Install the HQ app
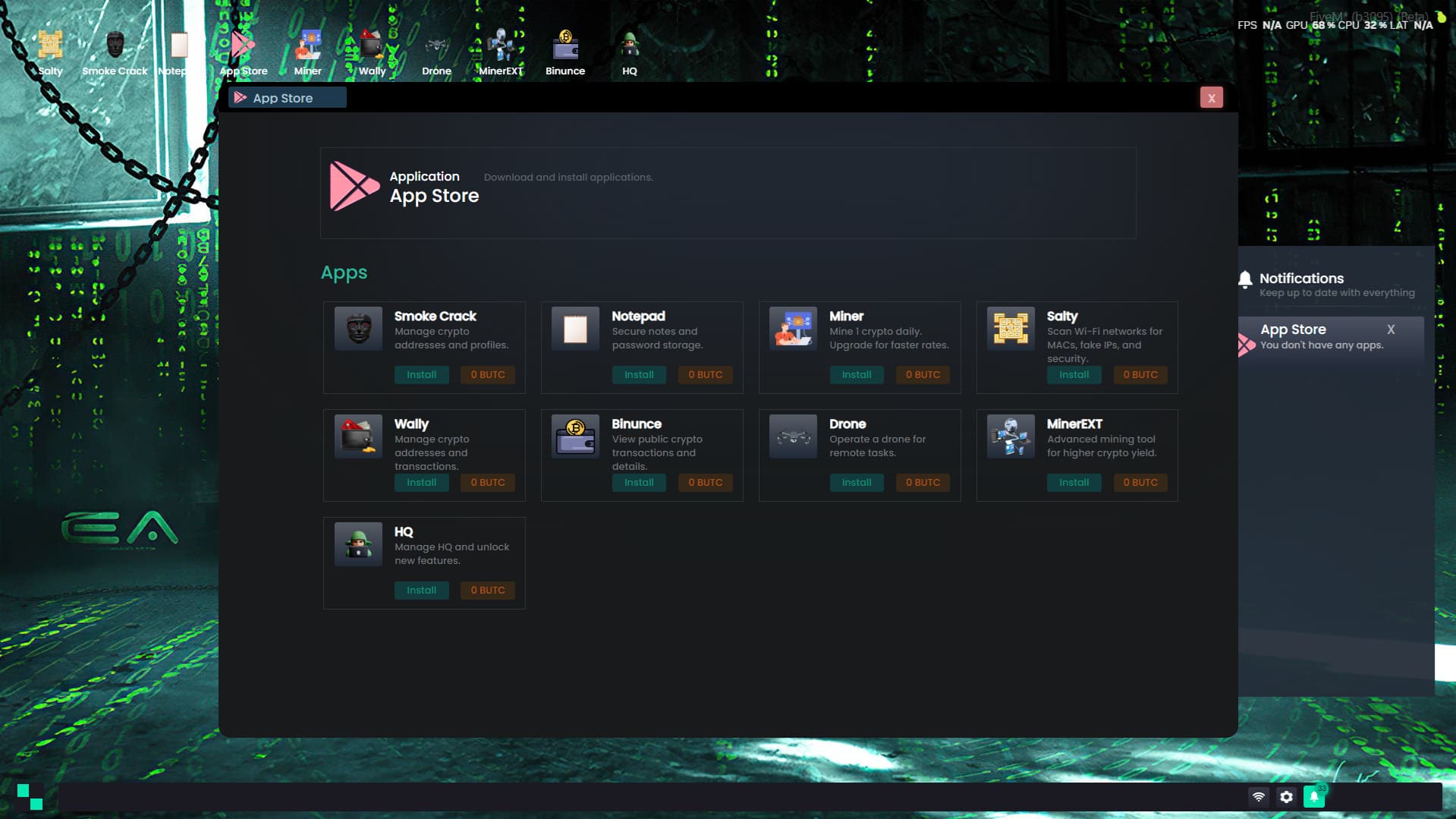This screenshot has height=819, width=1456. pos(422,590)
